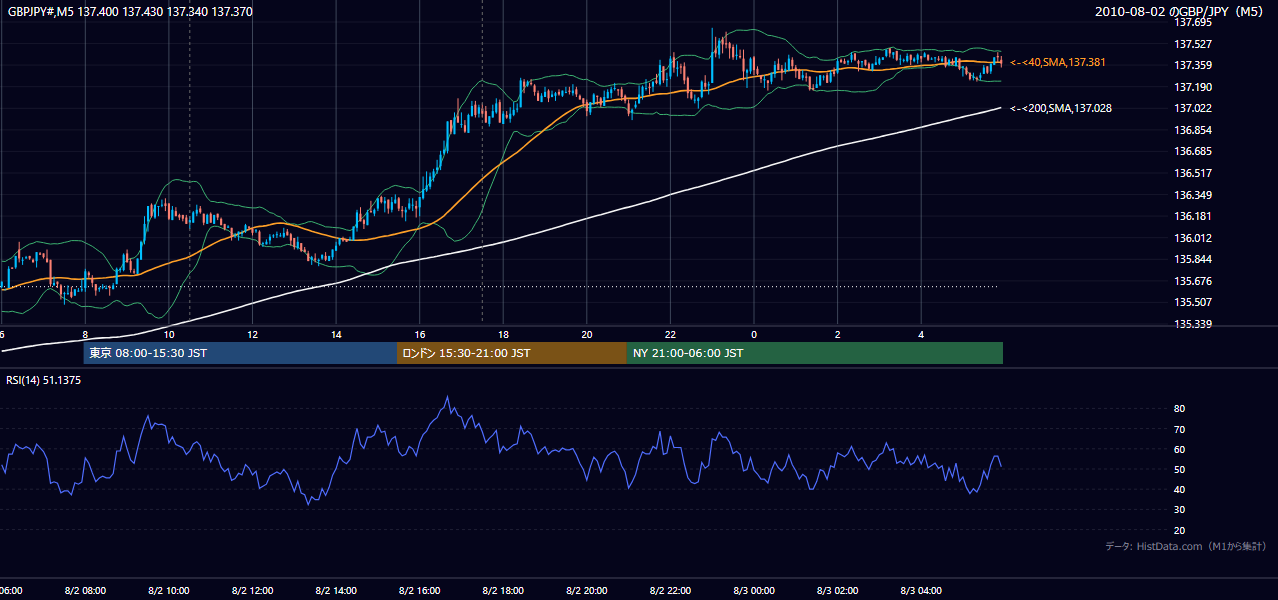Select the 200 SMA label at 137.028
Image resolution: width=1278 pixels, height=600 pixels.
tap(1061, 108)
